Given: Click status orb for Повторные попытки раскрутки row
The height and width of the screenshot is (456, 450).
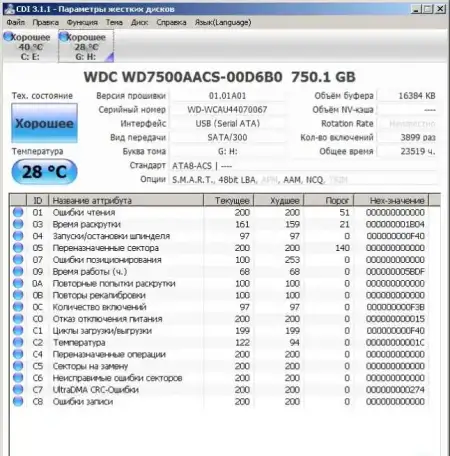Looking at the screenshot, I should (18, 283).
